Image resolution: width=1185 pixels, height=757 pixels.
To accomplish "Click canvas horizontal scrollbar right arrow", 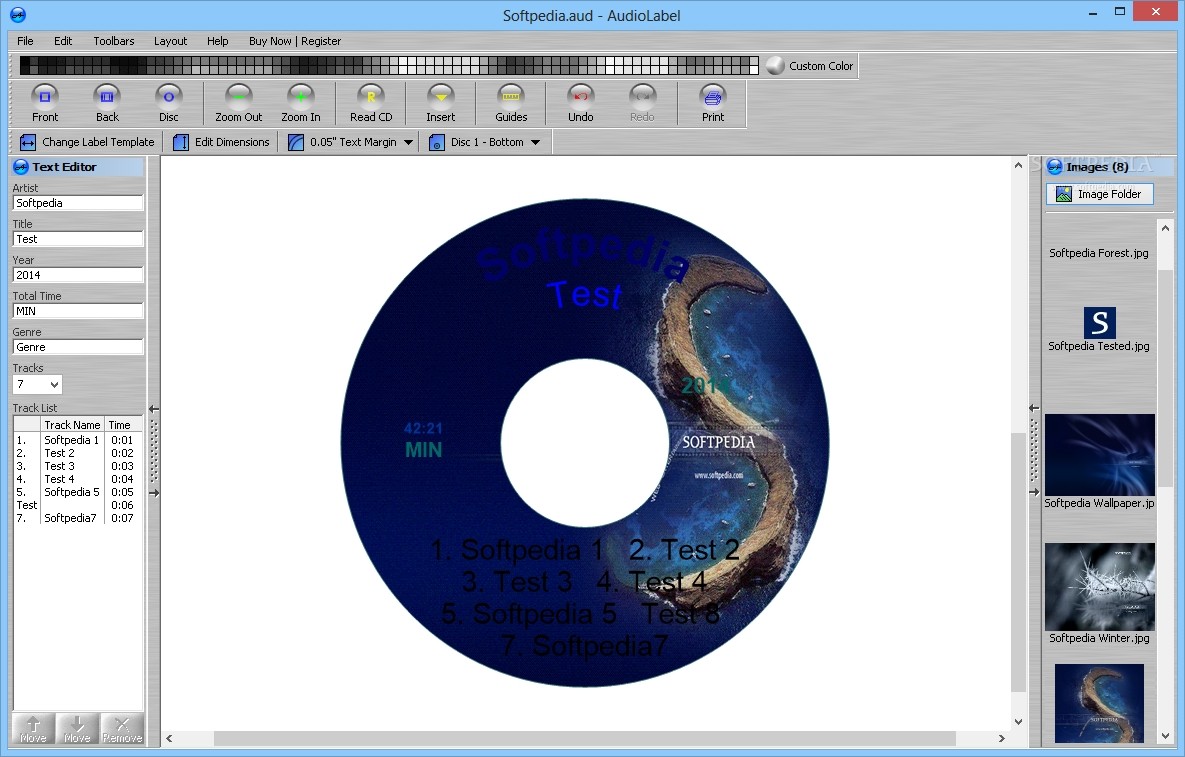I will click(x=1001, y=738).
